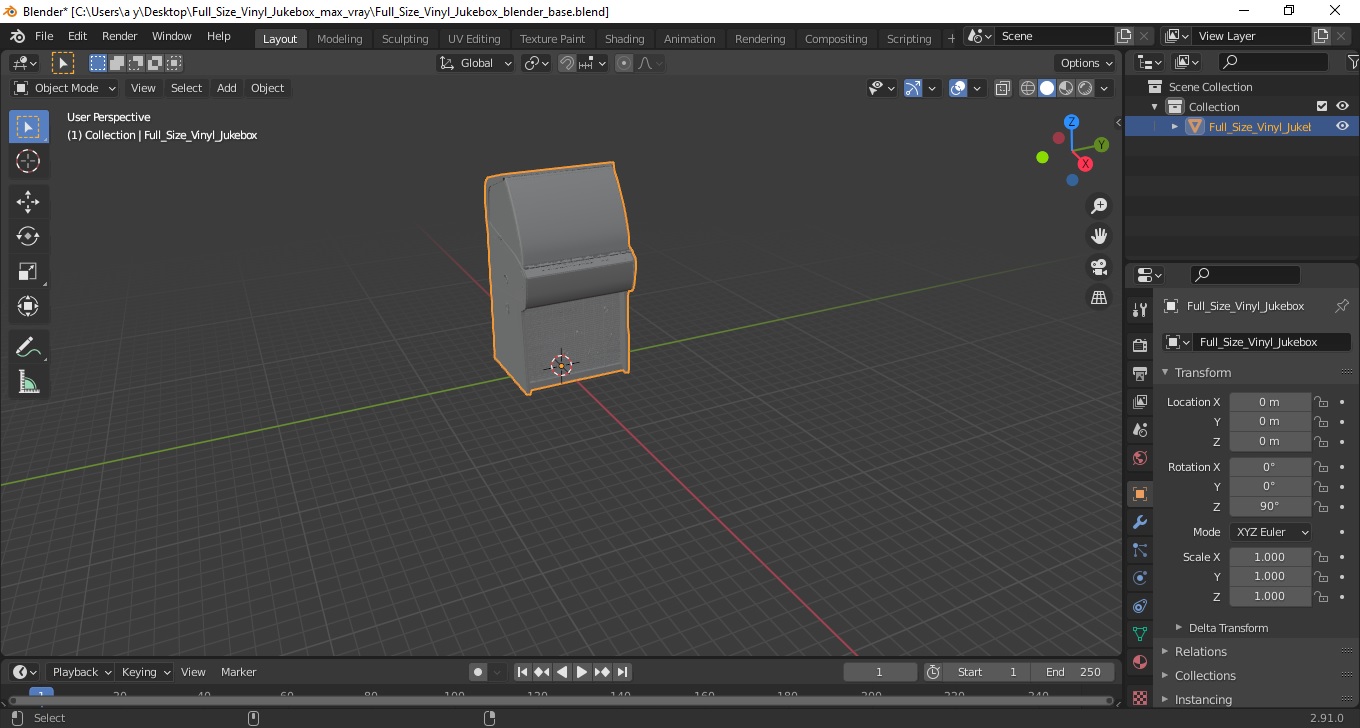Image resolution: width=1360 pixels, height=728 pixels.
Task: Switch to rendered viewport shading
Action: coord(1085,88)
